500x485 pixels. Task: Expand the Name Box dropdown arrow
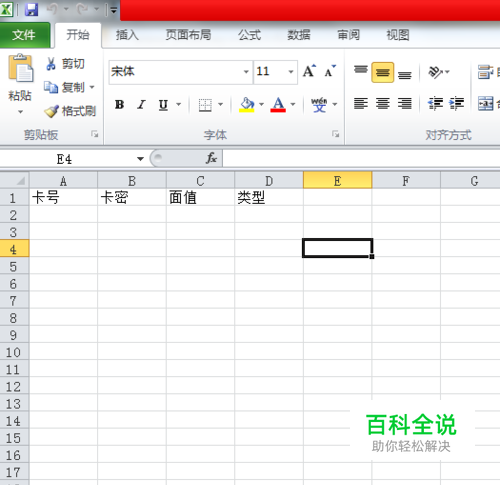(x=140, y=159)
